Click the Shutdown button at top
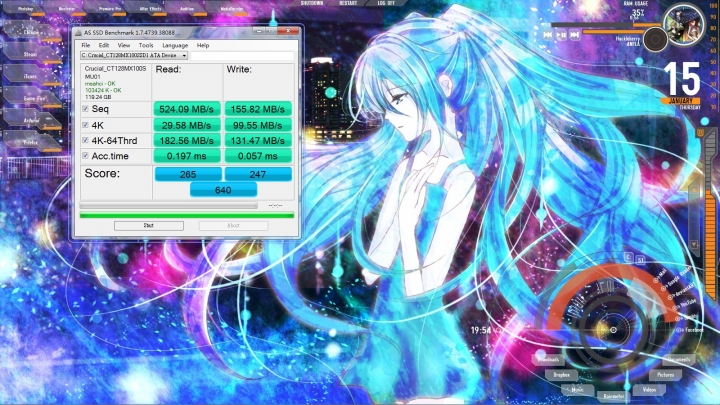The height and width of the screenshot is (405, 720). (x=312, y=3)
